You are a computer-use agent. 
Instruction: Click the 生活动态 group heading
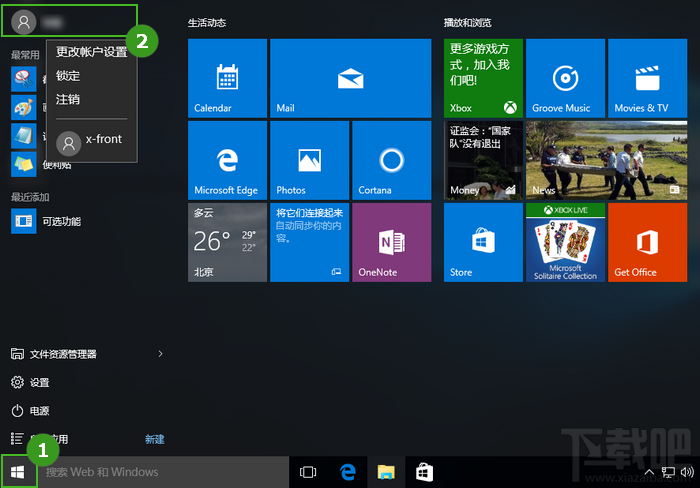click(x=207, y=23)
